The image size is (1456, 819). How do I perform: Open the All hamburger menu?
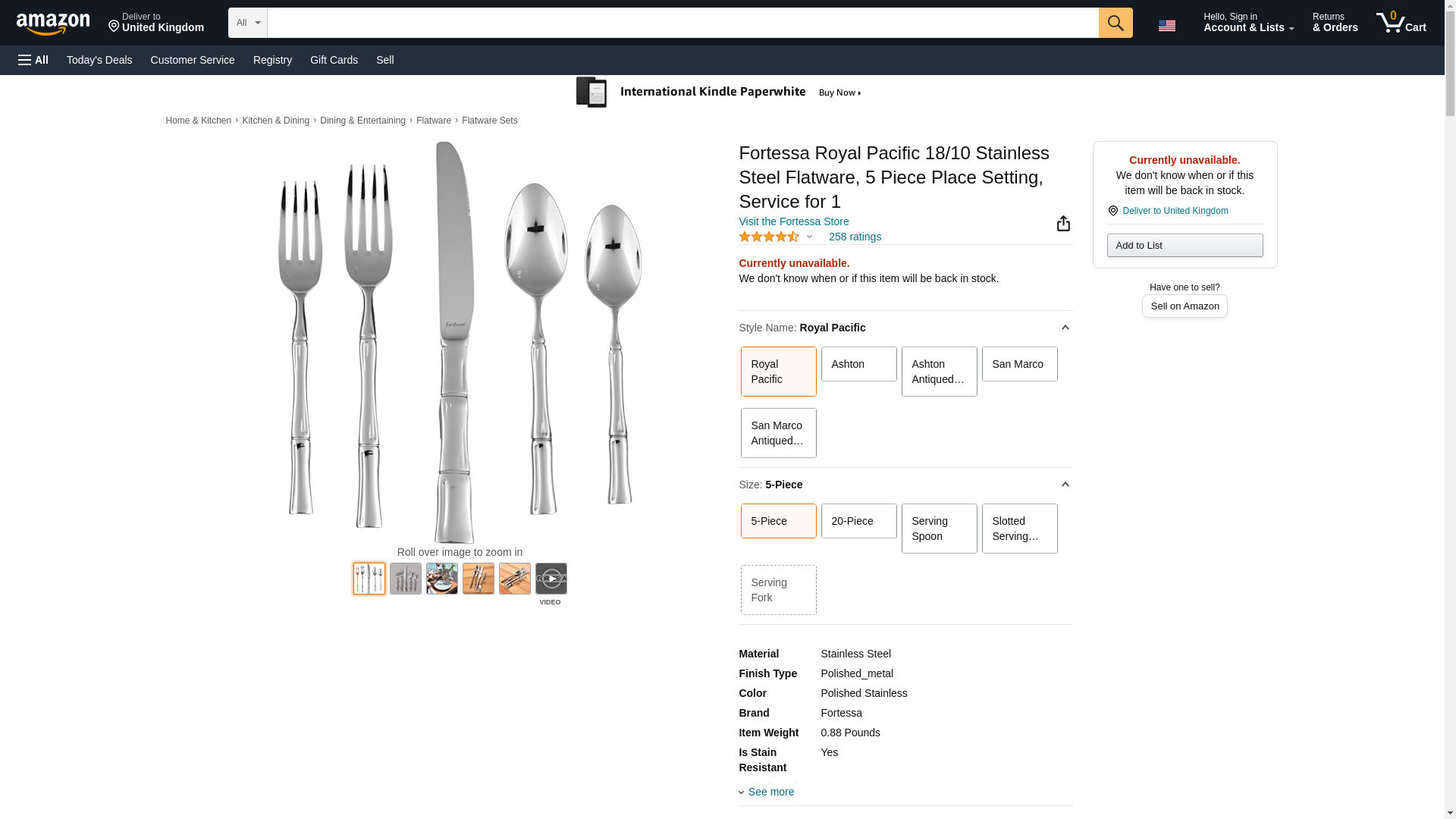point(33,60)
